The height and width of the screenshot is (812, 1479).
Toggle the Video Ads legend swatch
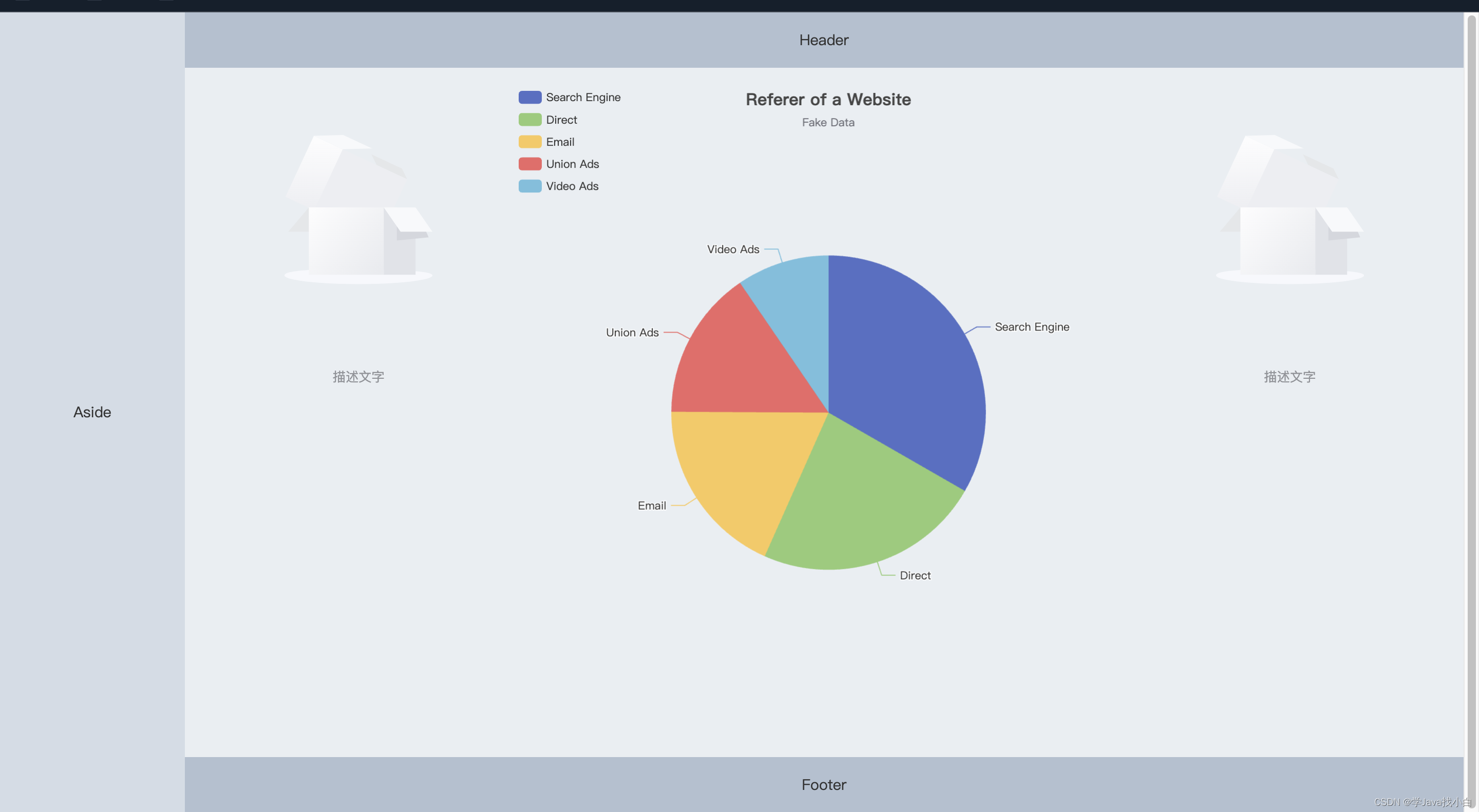click(529, 186)
